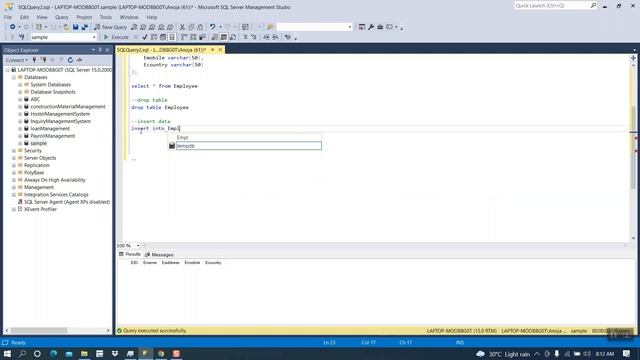Click the Cut scissors icon

click(x=182, y=27)
